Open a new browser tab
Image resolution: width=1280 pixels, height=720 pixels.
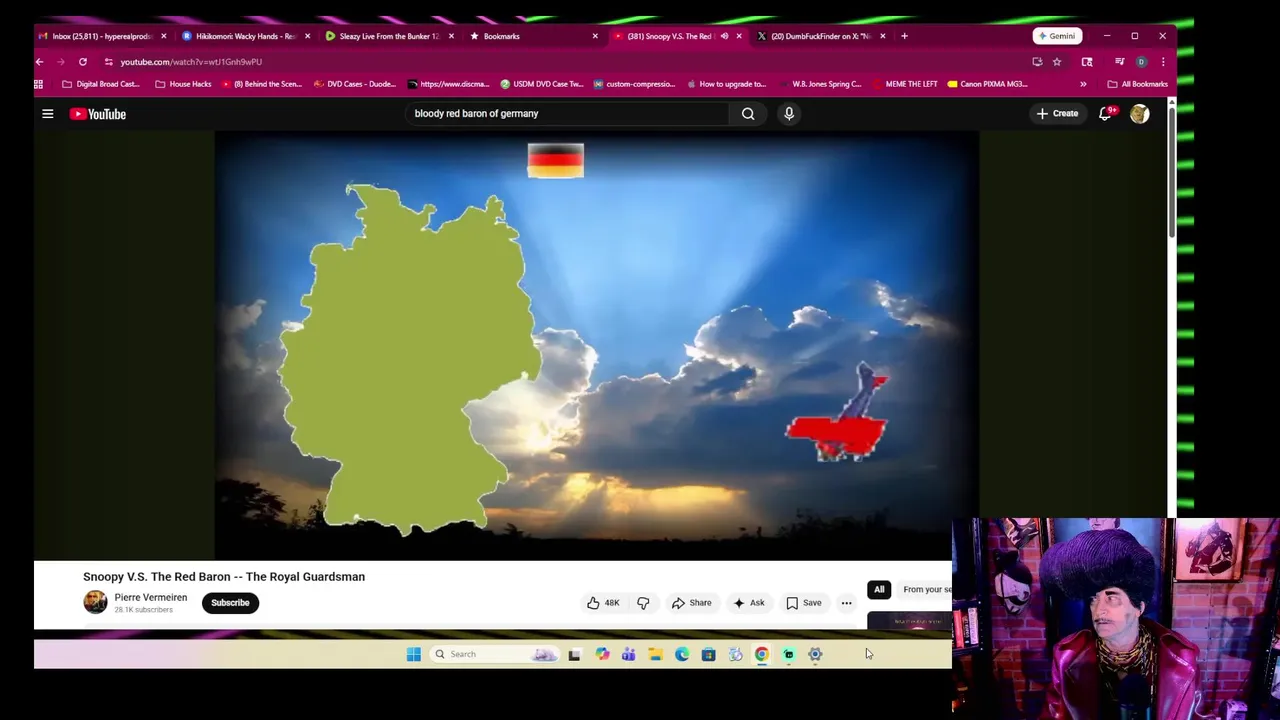coord(904,36)
